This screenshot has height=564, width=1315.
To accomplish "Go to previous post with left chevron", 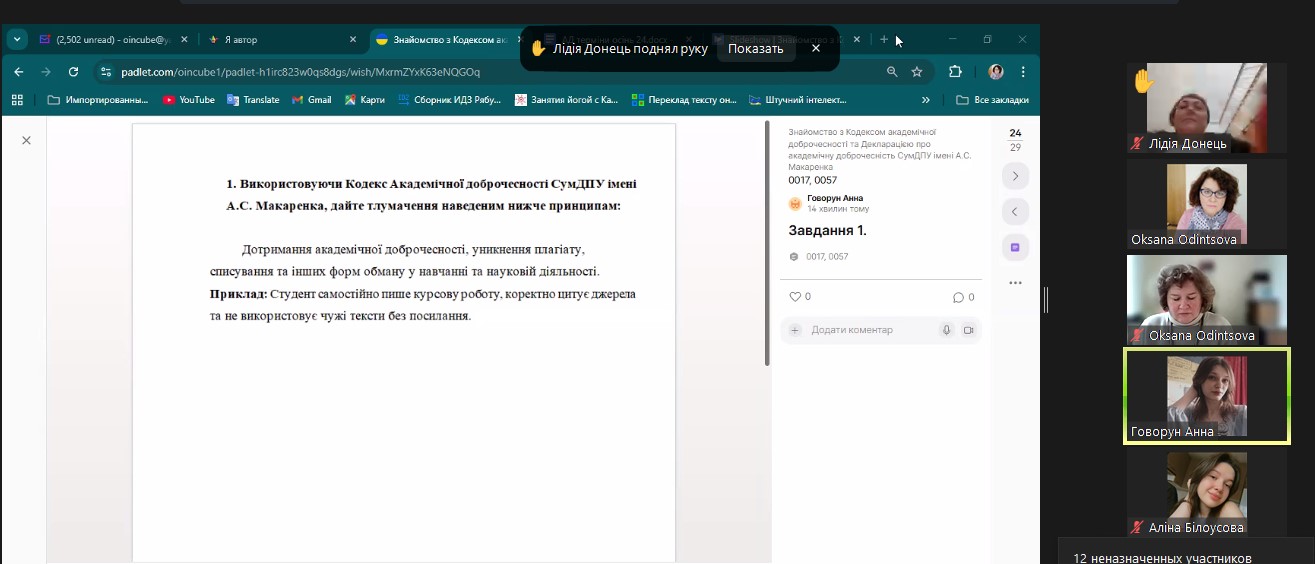I will point(1015,212).
